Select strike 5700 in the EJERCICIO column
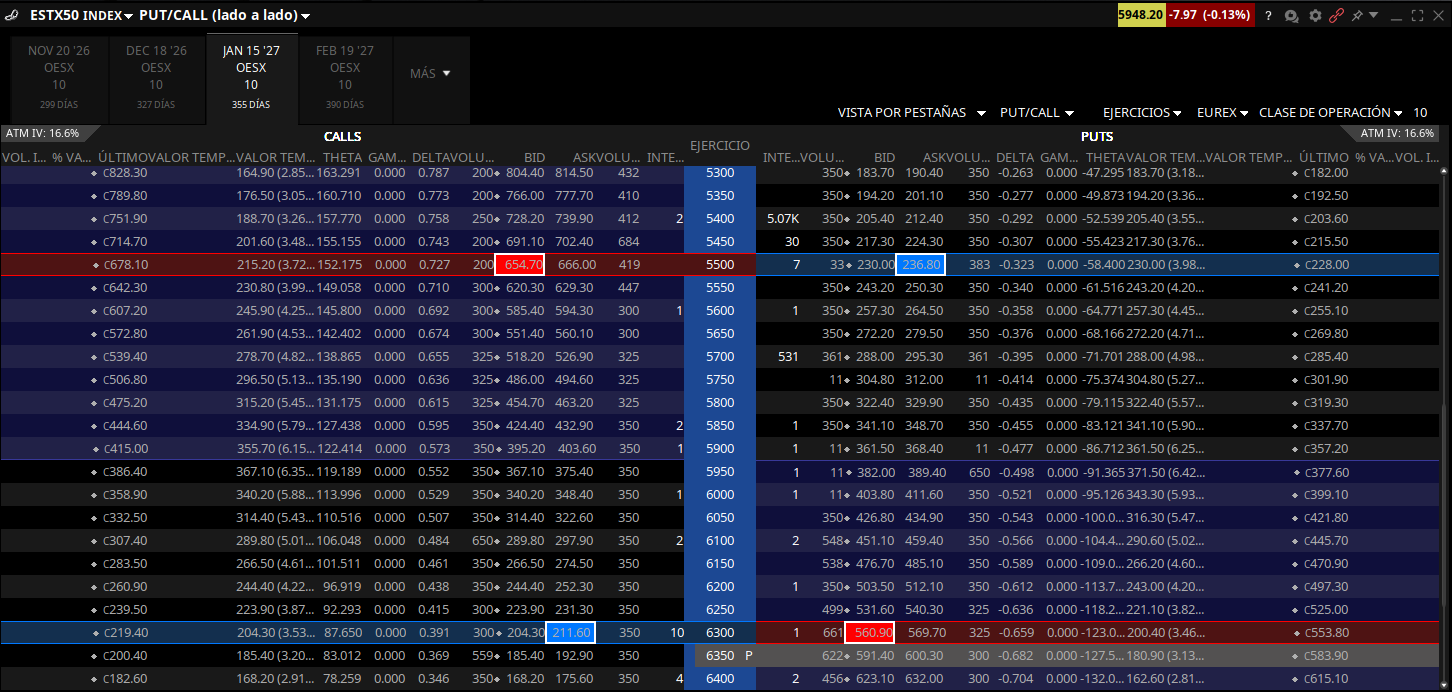1452x692 pixels. [720, 357]
